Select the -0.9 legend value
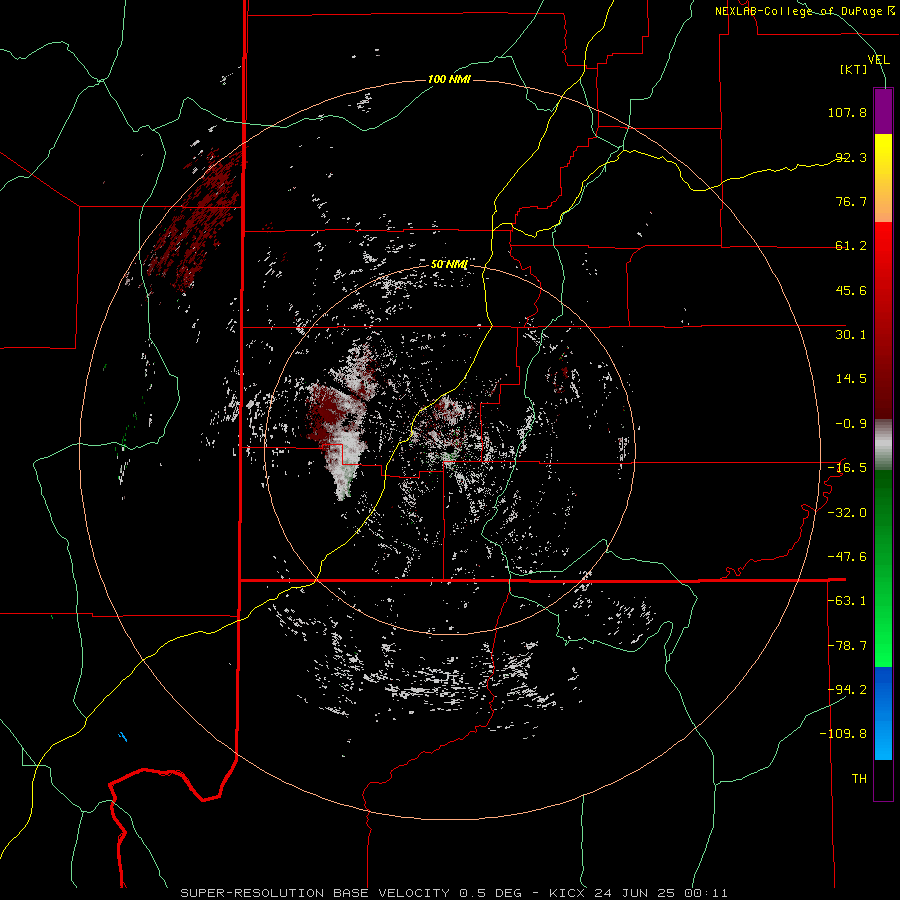 click(851, 424)
